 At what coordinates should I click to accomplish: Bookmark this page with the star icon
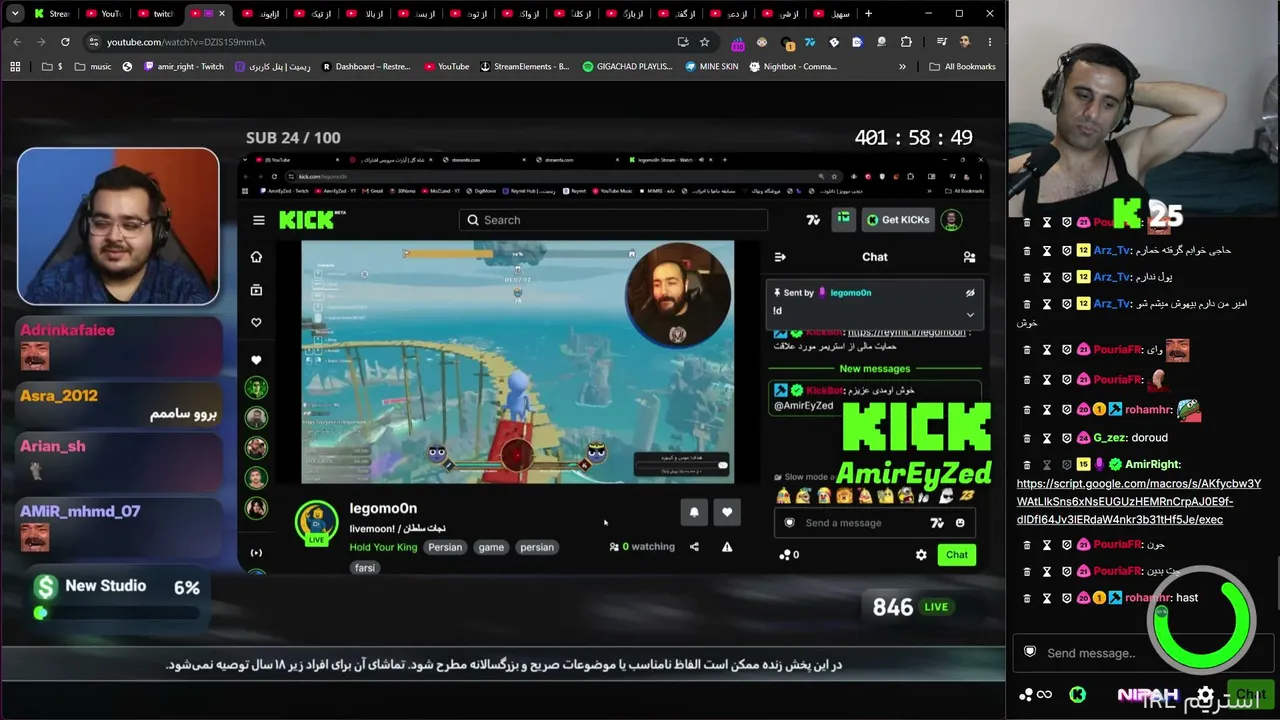point(705,42)
